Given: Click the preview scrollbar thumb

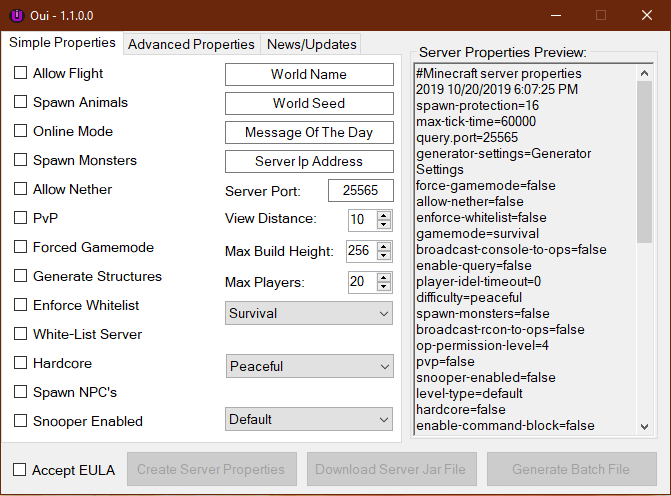Looking at the screenshot, I should [644, 162].
